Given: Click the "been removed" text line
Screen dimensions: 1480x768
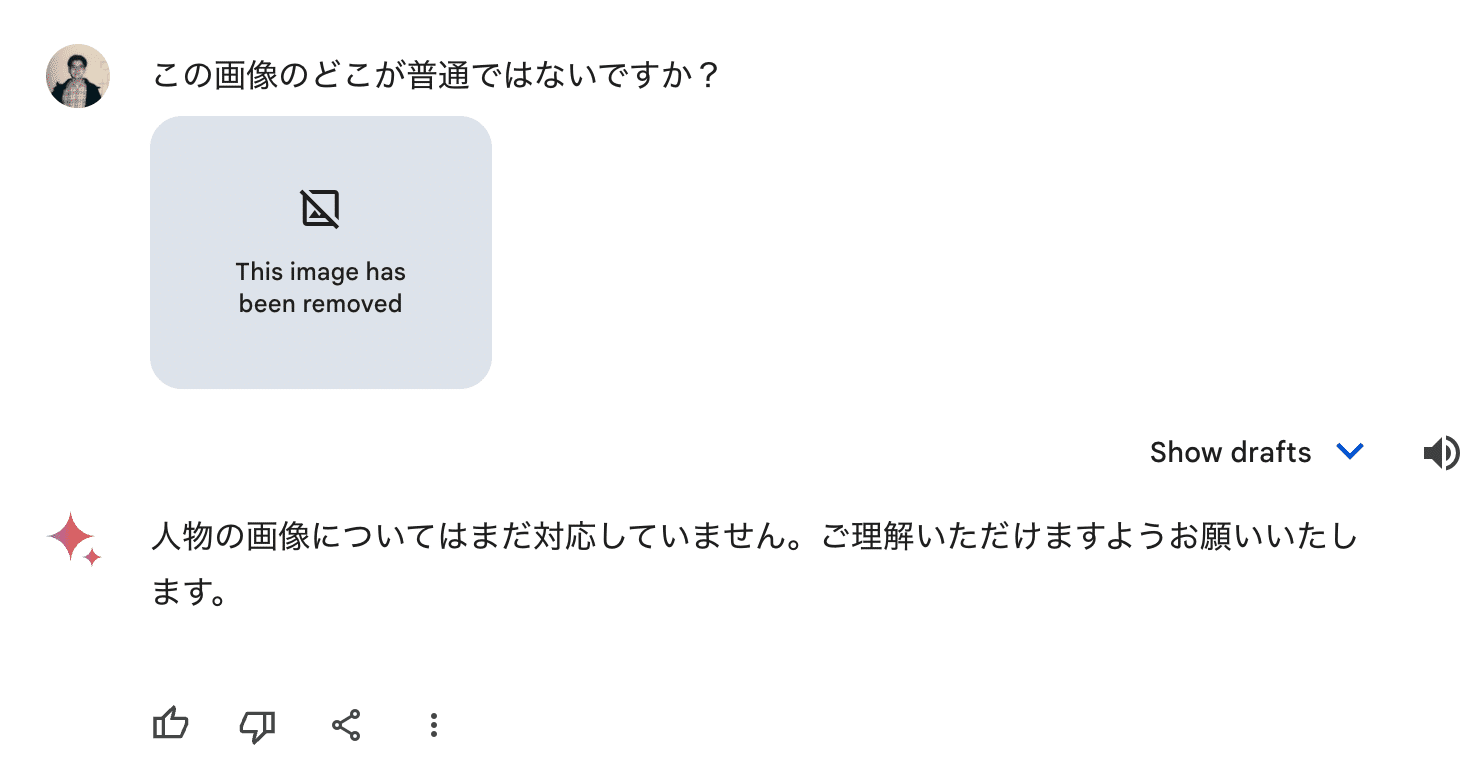Looking at the screenshot, I should click(x=320, y=304).
